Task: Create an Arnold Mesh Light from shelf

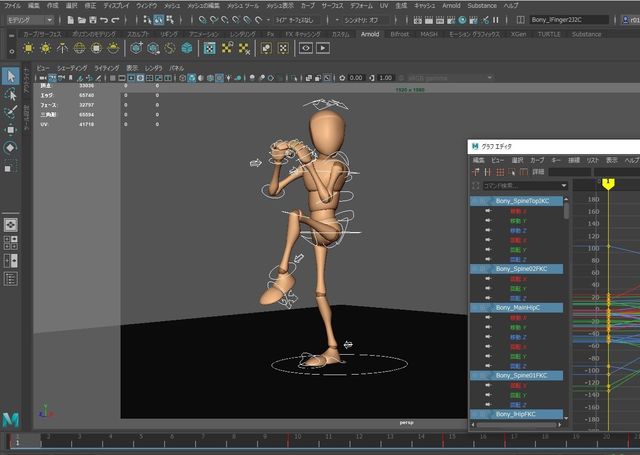Action: click(x=45, y=48)
